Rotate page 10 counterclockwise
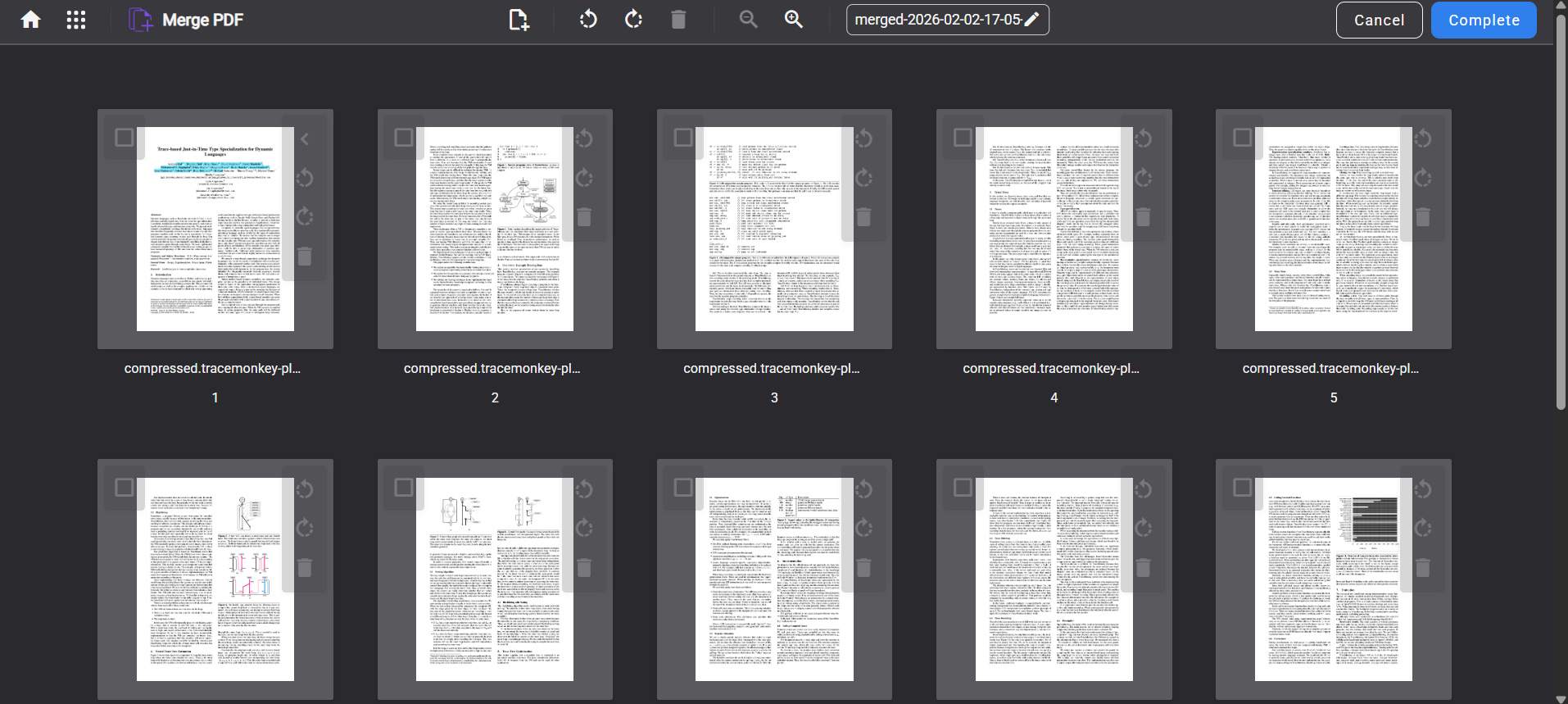This screenshot has height=704, width=1568. (x=1423, y=489)
